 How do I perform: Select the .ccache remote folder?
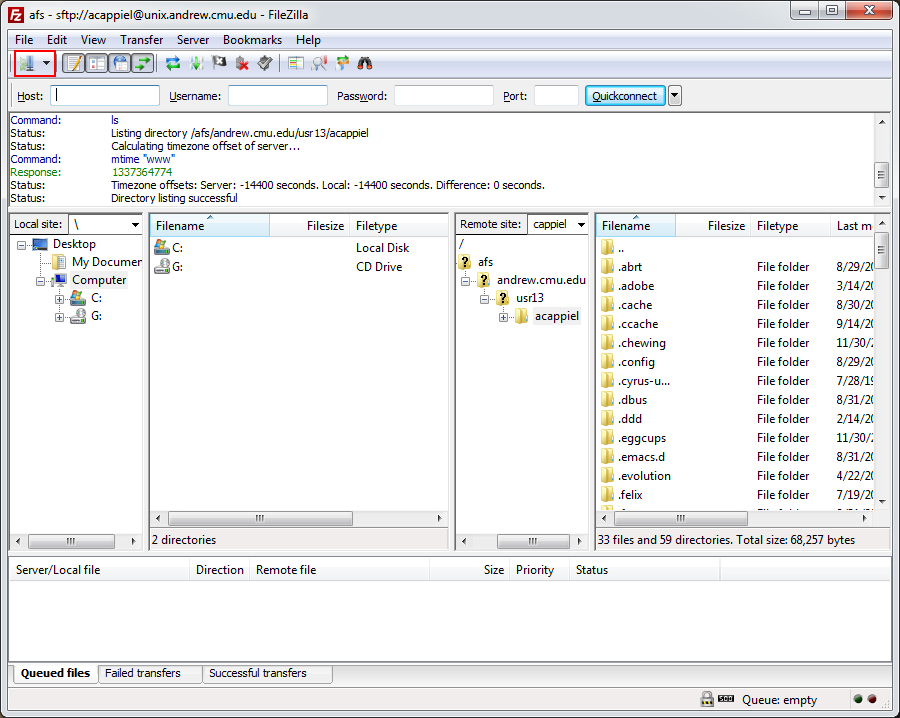pos(735,324)
